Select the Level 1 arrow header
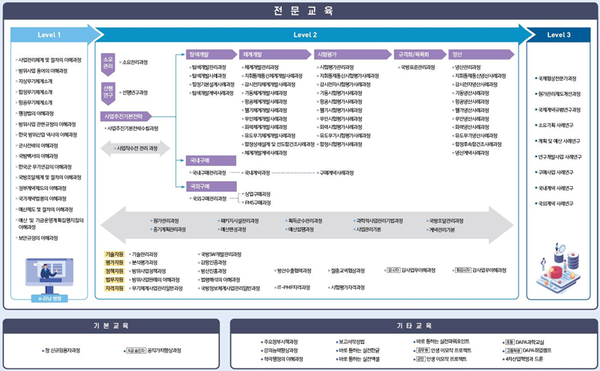Viewport: 600px width, 371px height. [x=56, y=35]
